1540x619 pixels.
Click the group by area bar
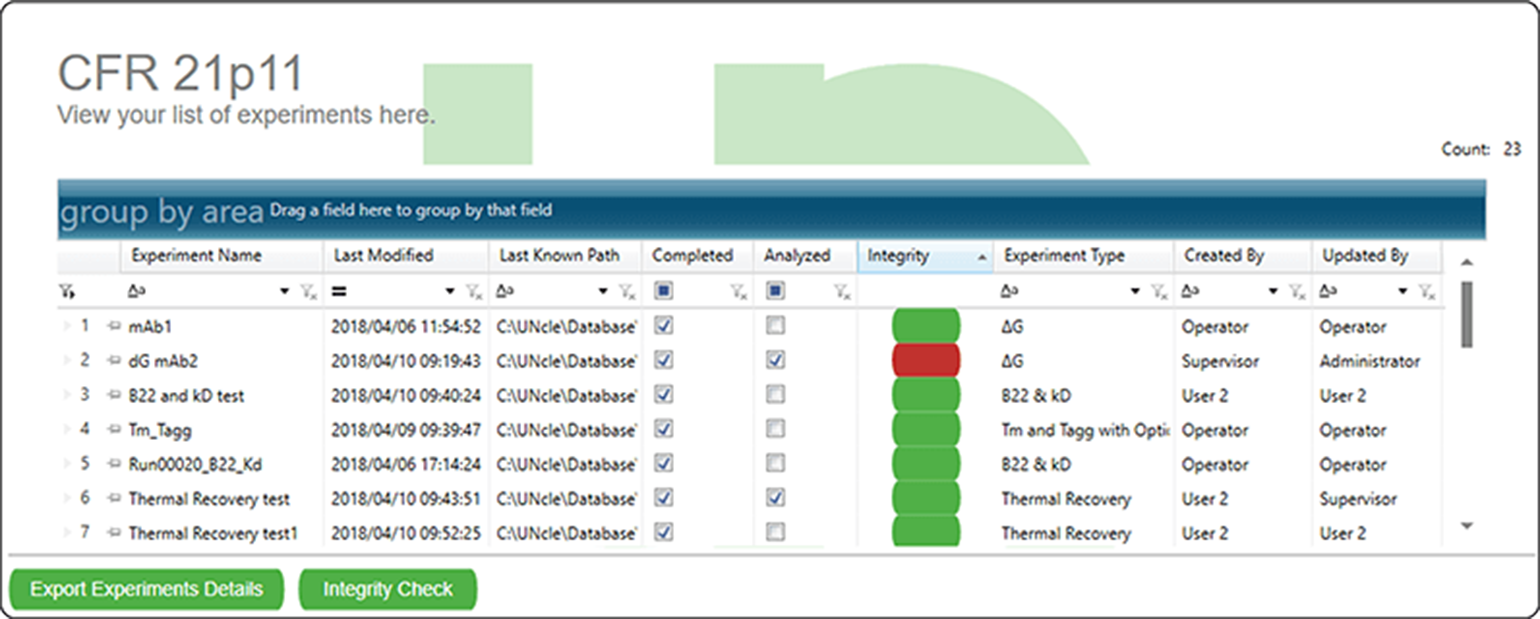[x=400, y=208]
